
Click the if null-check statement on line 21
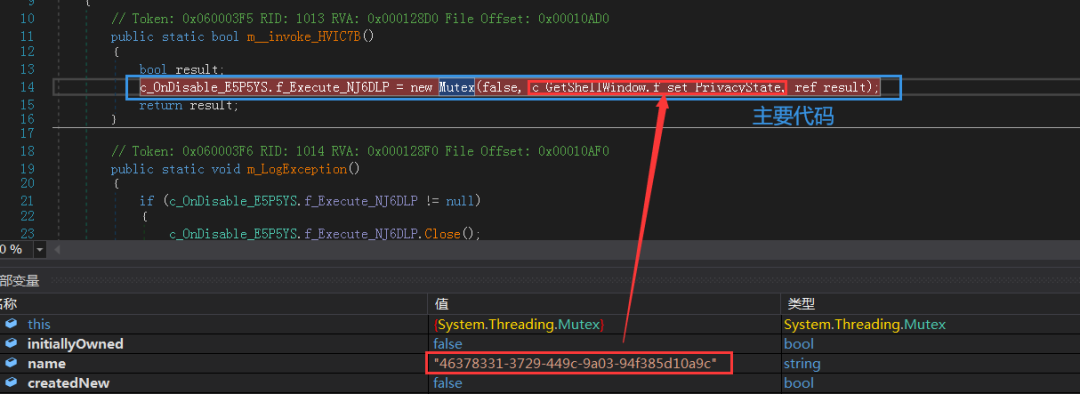(x=309, y=201)
